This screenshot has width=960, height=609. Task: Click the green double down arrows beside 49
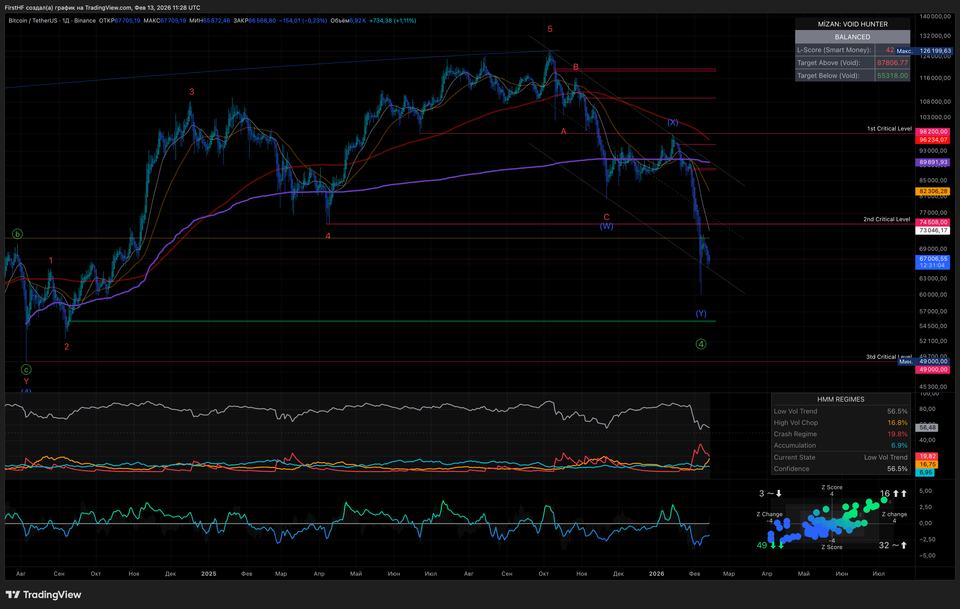pyautogui.click(x=777, y=545)
